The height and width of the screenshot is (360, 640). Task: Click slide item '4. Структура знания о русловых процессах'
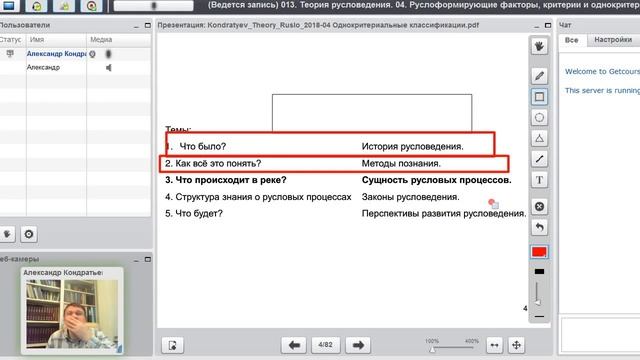coord(258,197)
